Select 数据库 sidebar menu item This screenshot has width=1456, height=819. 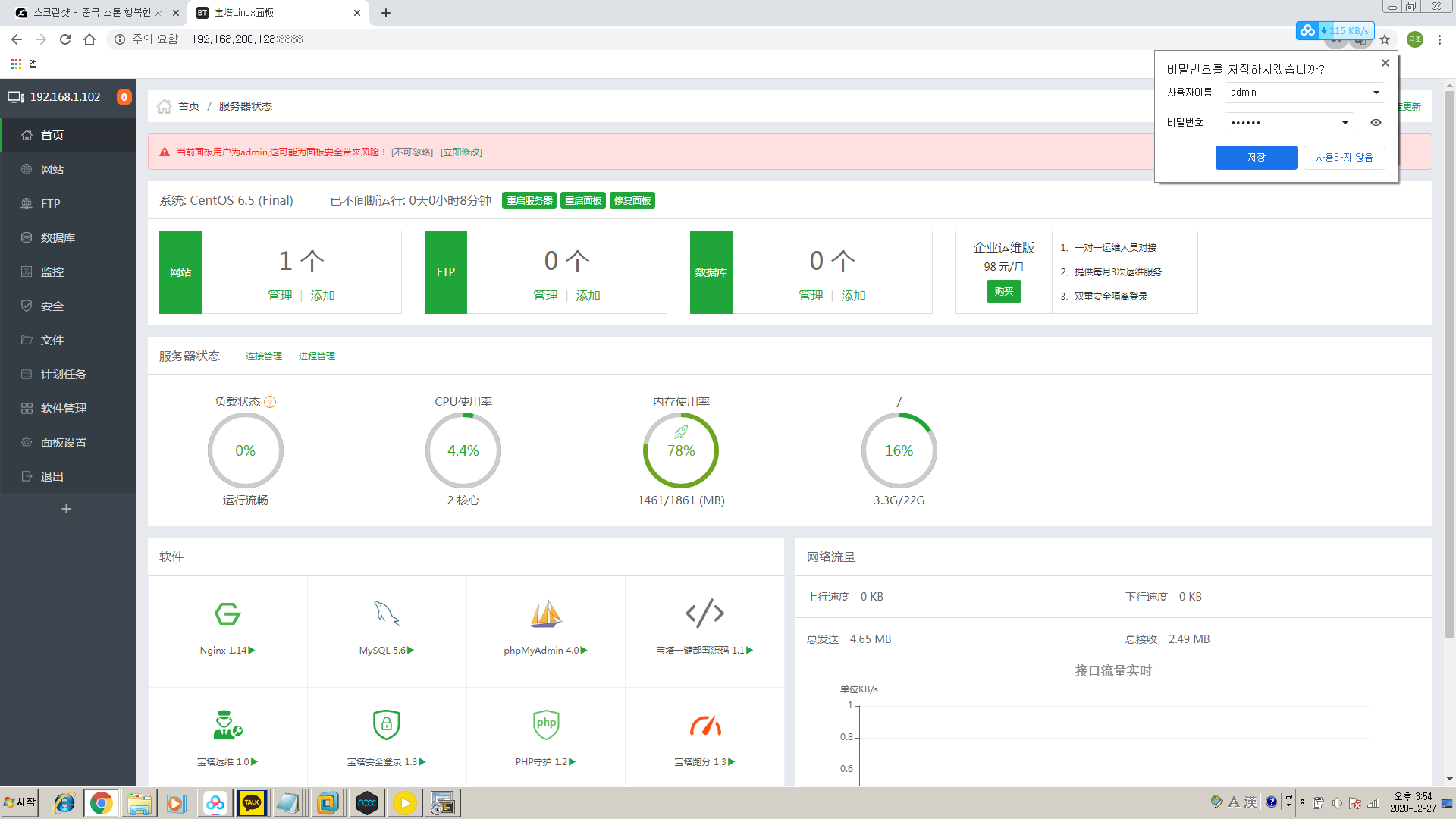point(58,237)
